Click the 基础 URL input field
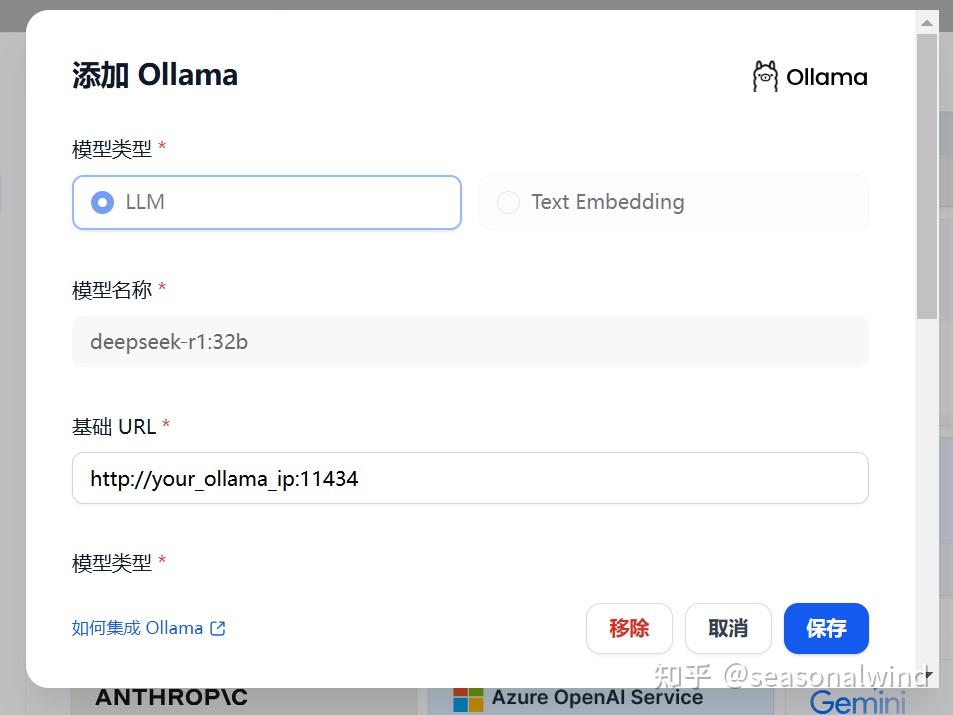The image size is (953, 715). pyautogui.click(x=470, y=478)
